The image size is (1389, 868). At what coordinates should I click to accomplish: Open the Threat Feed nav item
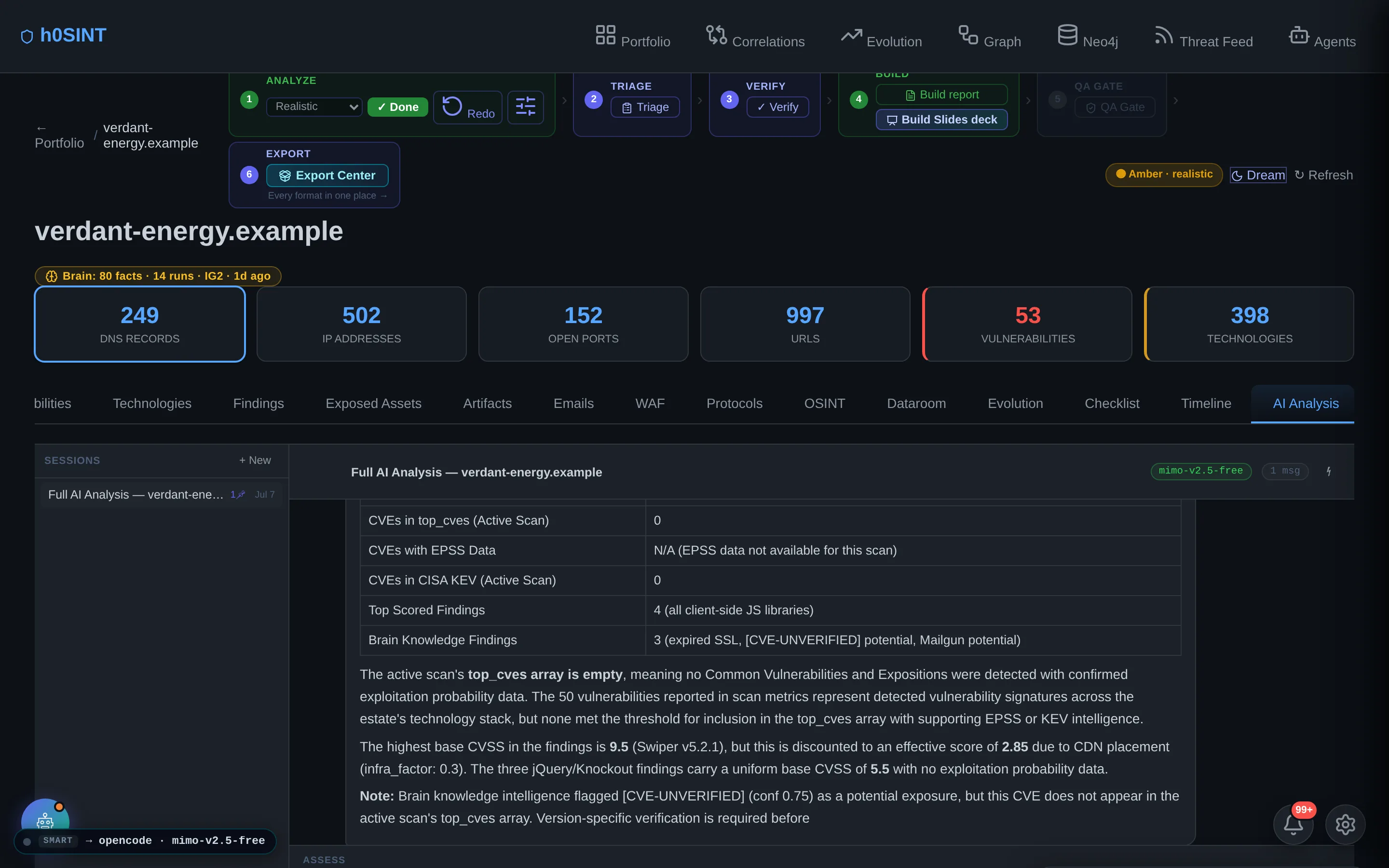1204,36
